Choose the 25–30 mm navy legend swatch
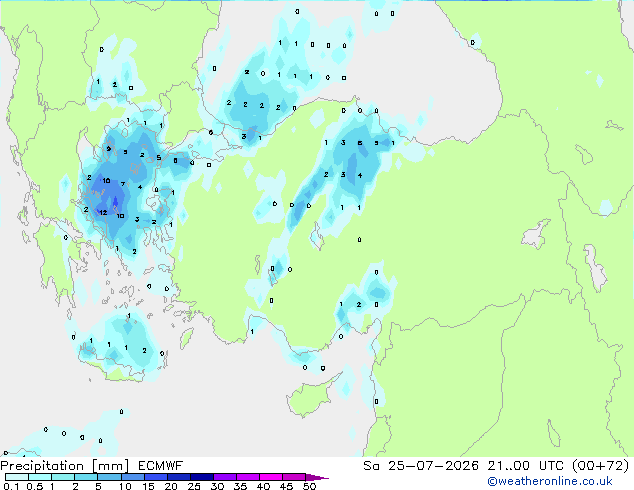The width and height of the screenshot is (634, 490). [x=201, y=477]
